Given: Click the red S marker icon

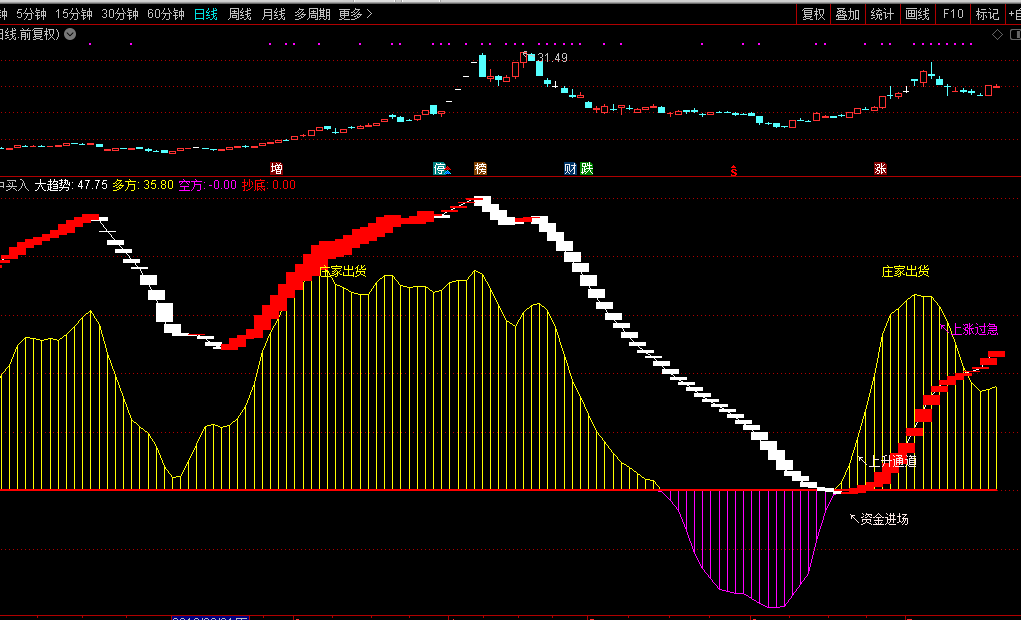Looking at the screenshot, I should pos(733,171).
